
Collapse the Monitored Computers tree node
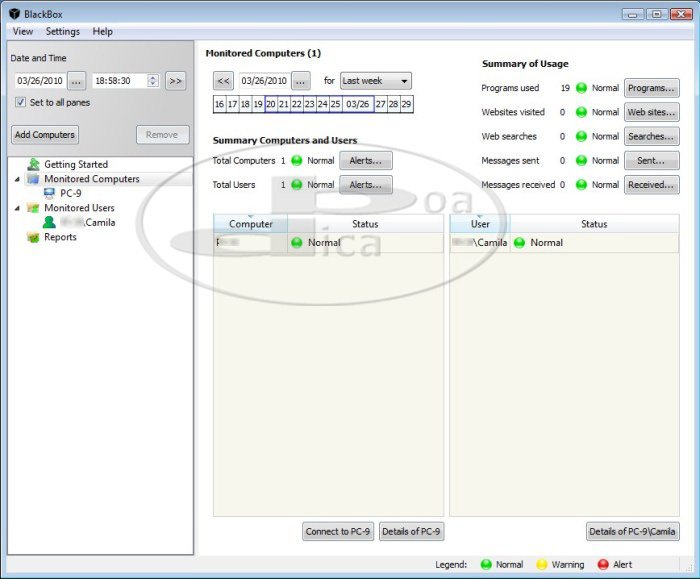click(17, 179)
